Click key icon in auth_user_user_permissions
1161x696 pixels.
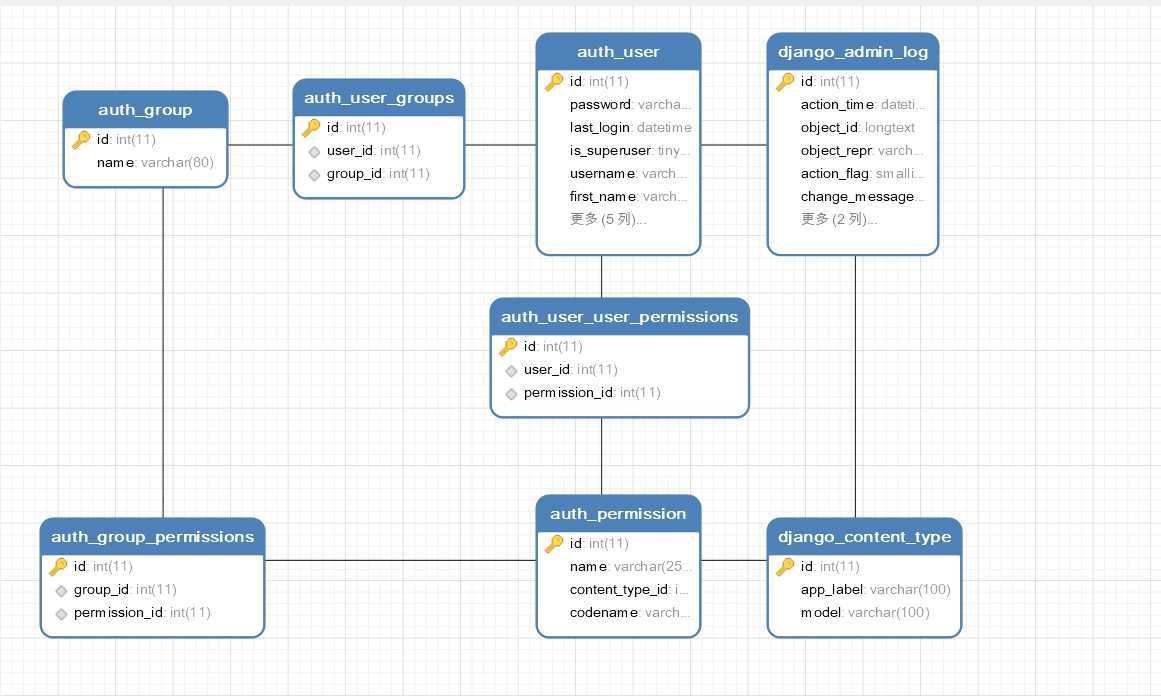(508, 347)
